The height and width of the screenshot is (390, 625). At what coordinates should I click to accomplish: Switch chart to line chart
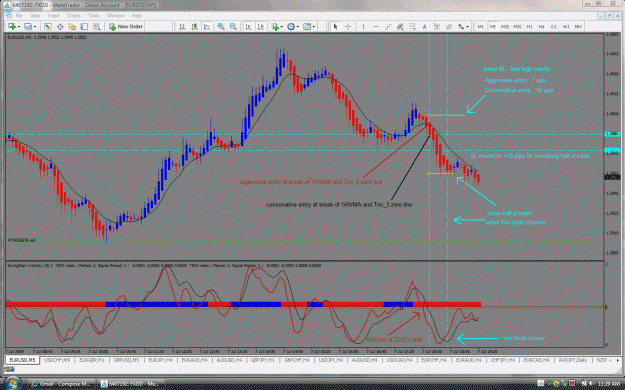click(x=207, y=27)
